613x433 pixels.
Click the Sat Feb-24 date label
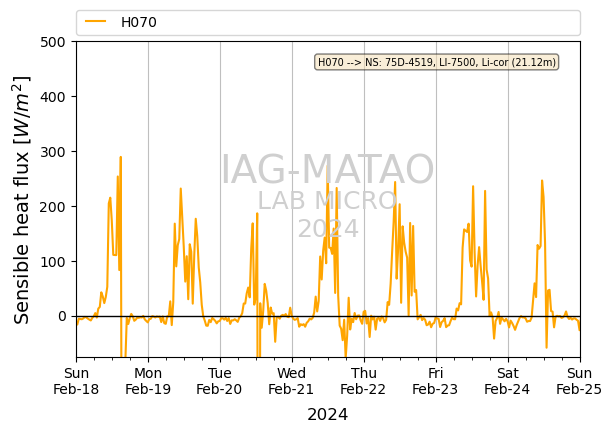point(507,381)
